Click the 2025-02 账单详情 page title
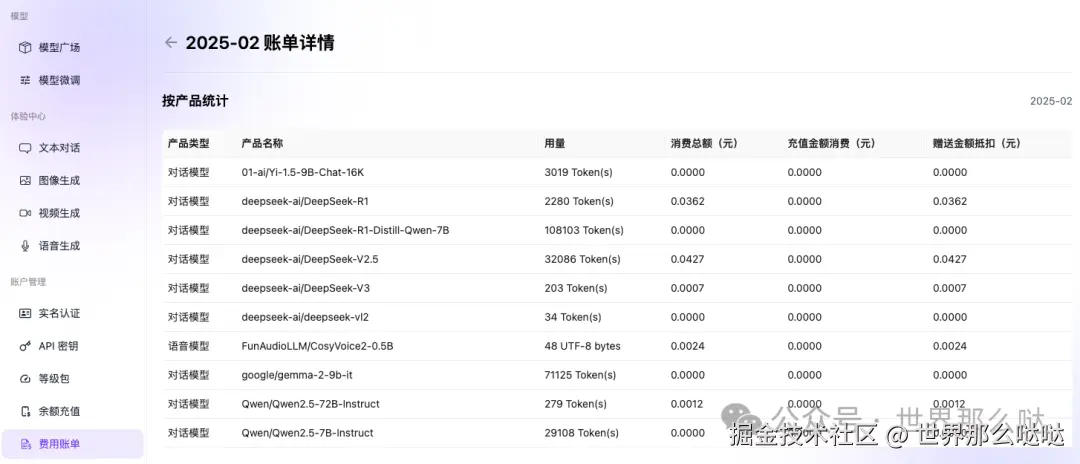The image size is (1080, 464). (260, 43)
